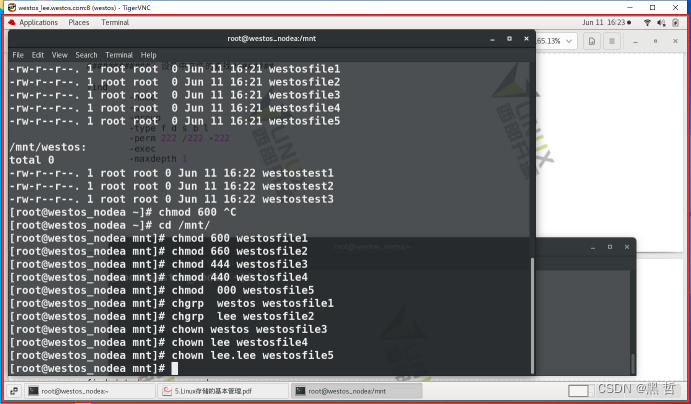Minimize the root@westos_nodea:/mnt terminal
Screen dimensions: 691x404
click(x=492, y=39)
